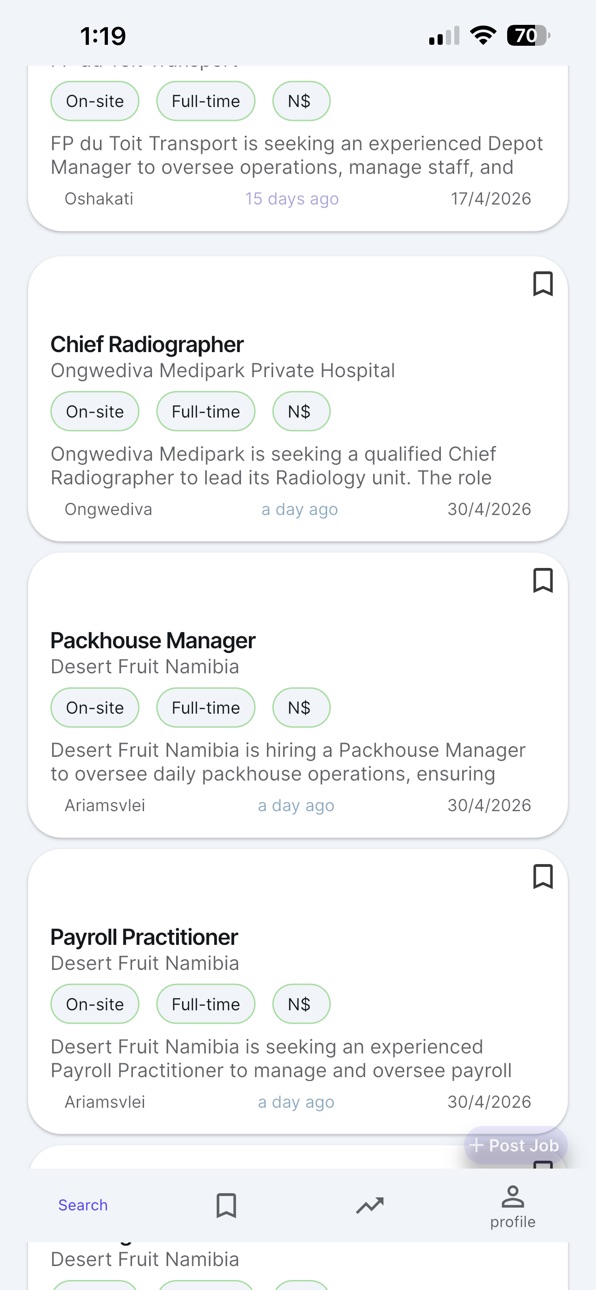This screenshot has height=1290, width=596.
Task: Switch to the Search tab
Action: (83, 1205)
